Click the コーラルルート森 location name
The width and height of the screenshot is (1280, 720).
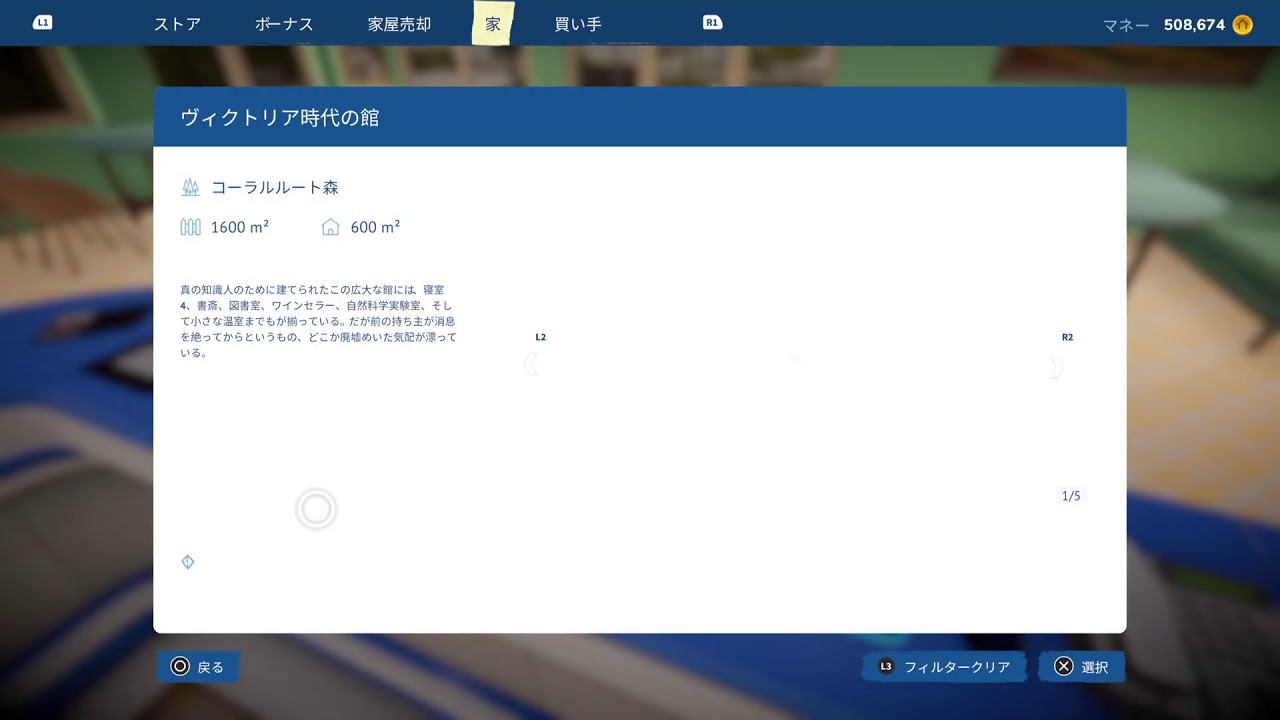[x=275, y=187]
